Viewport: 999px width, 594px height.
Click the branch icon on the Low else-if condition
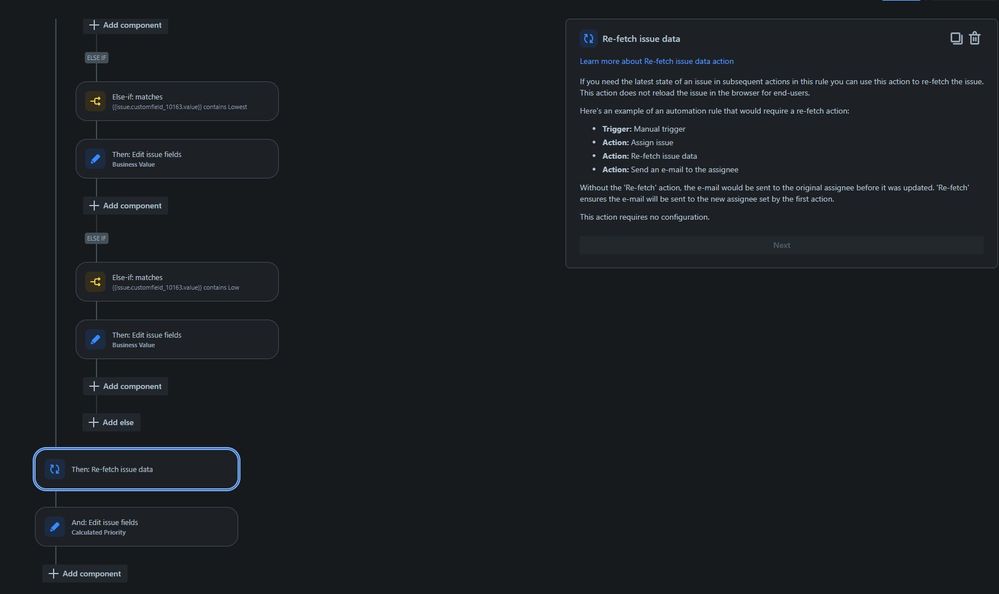click(93, 281)
